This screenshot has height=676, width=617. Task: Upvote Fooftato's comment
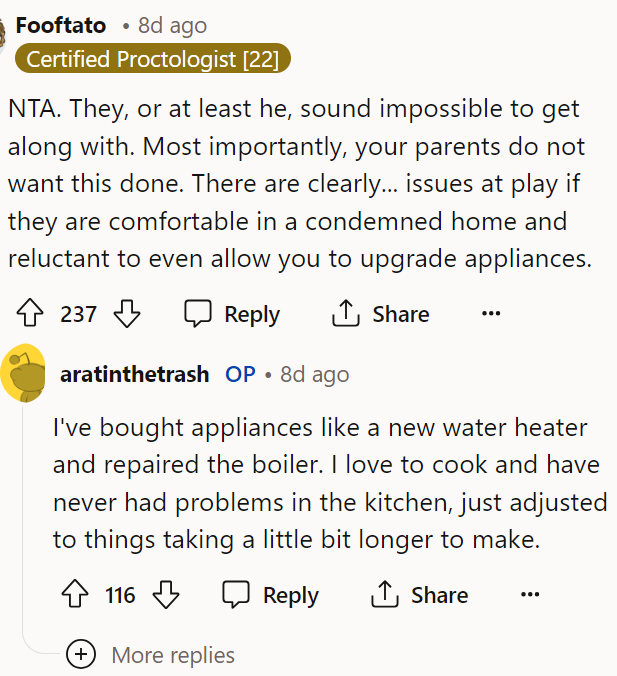click(33, 314)
